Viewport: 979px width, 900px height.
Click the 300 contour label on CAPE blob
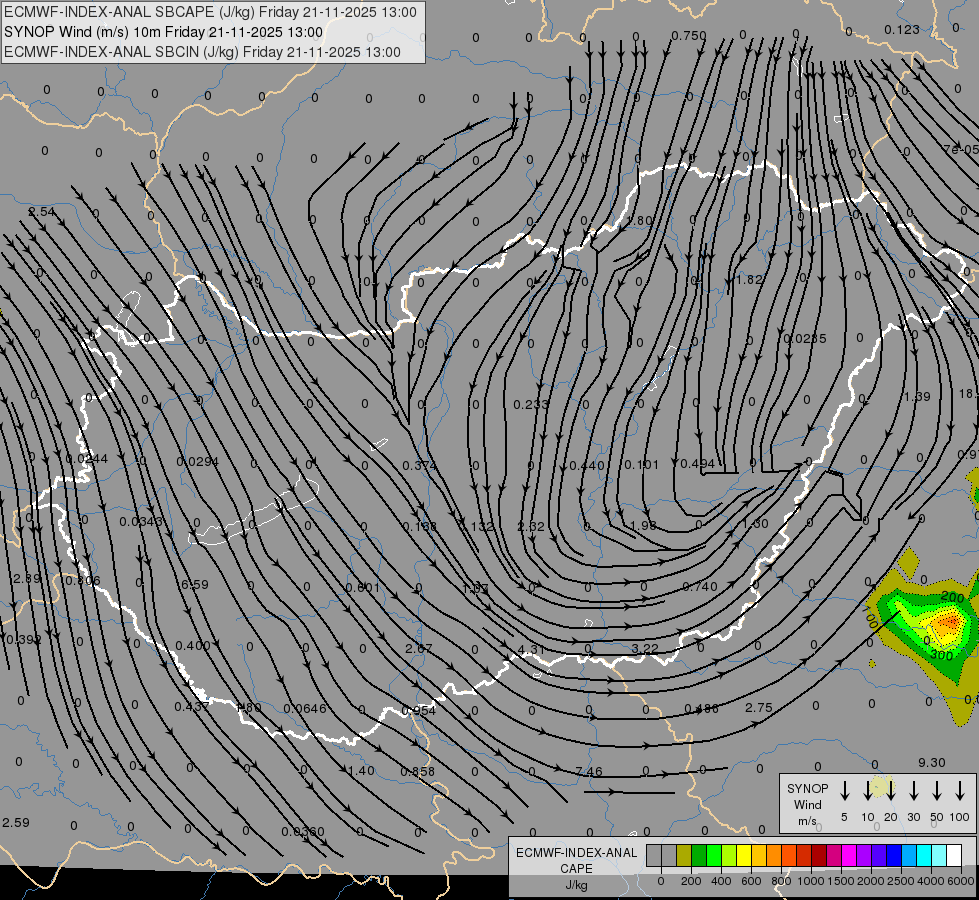tap(941, 655)
